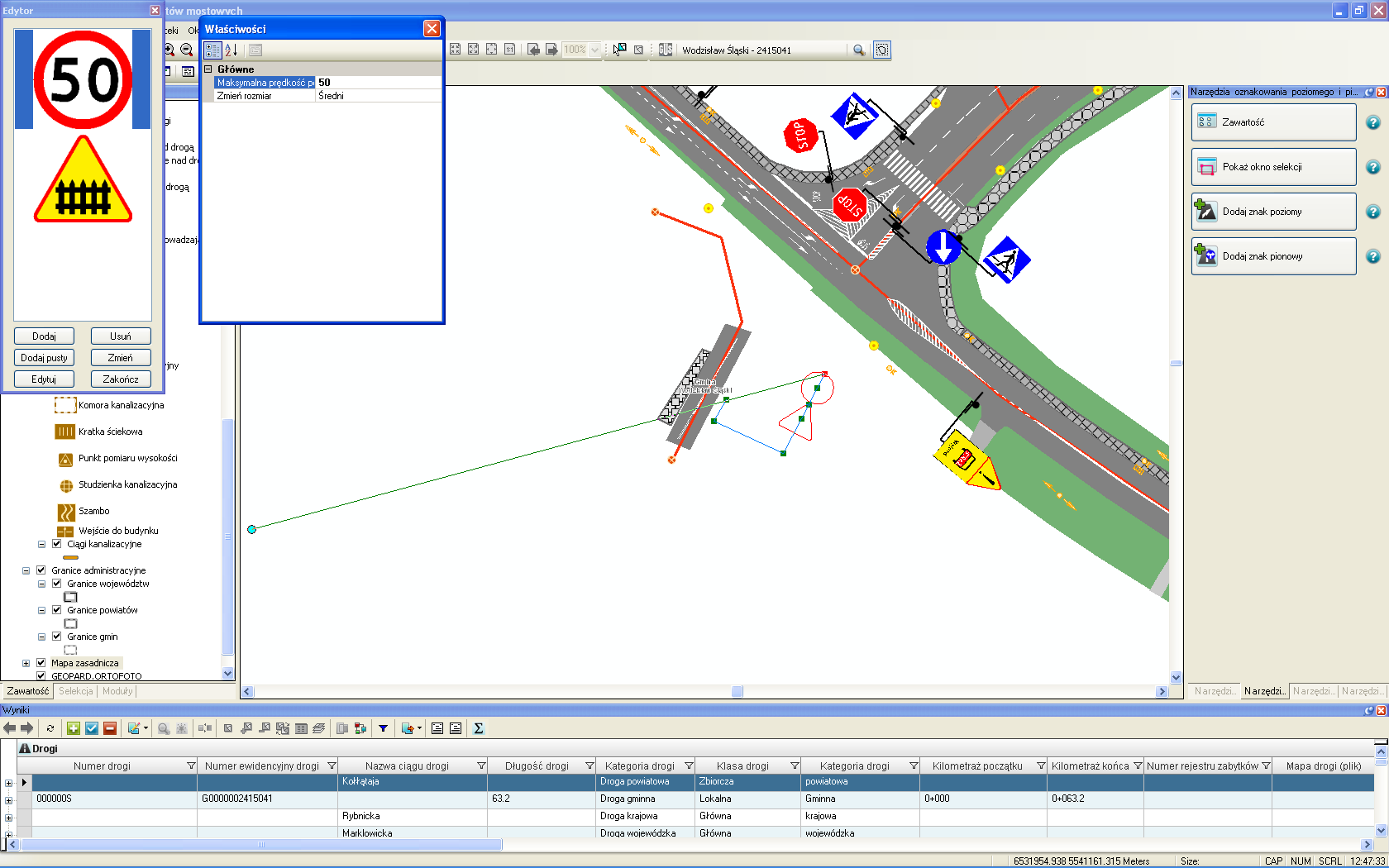Viewport: 1389px width, 868px height.
Task: Click the back arrow in Wyniki toolbar
Action: [x=10, y=728]
